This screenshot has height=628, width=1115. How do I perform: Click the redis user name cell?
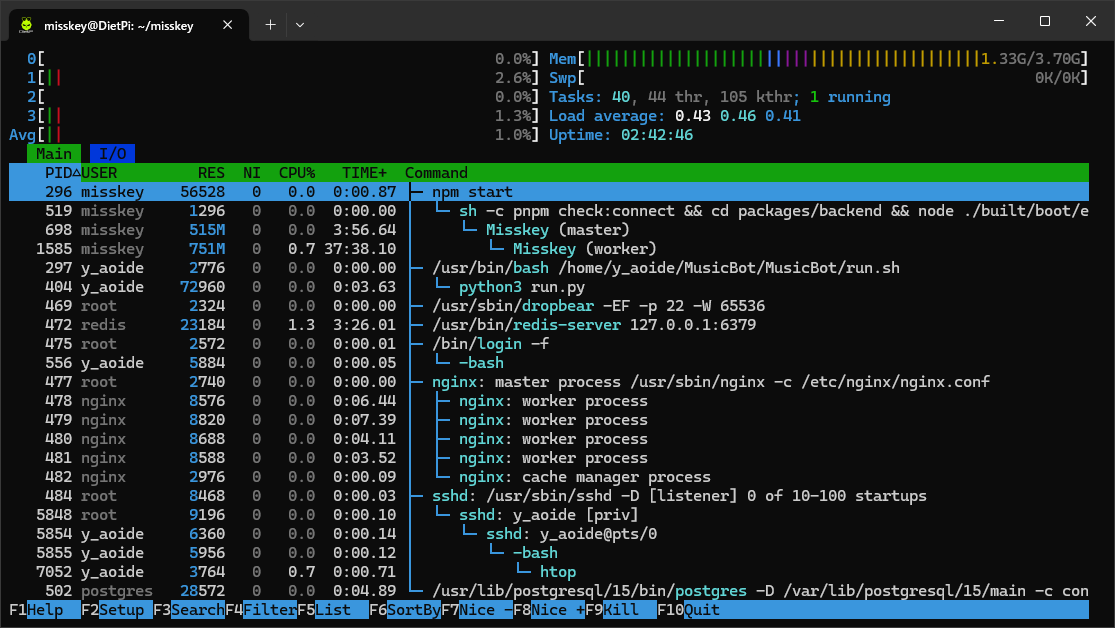(103, 325)
